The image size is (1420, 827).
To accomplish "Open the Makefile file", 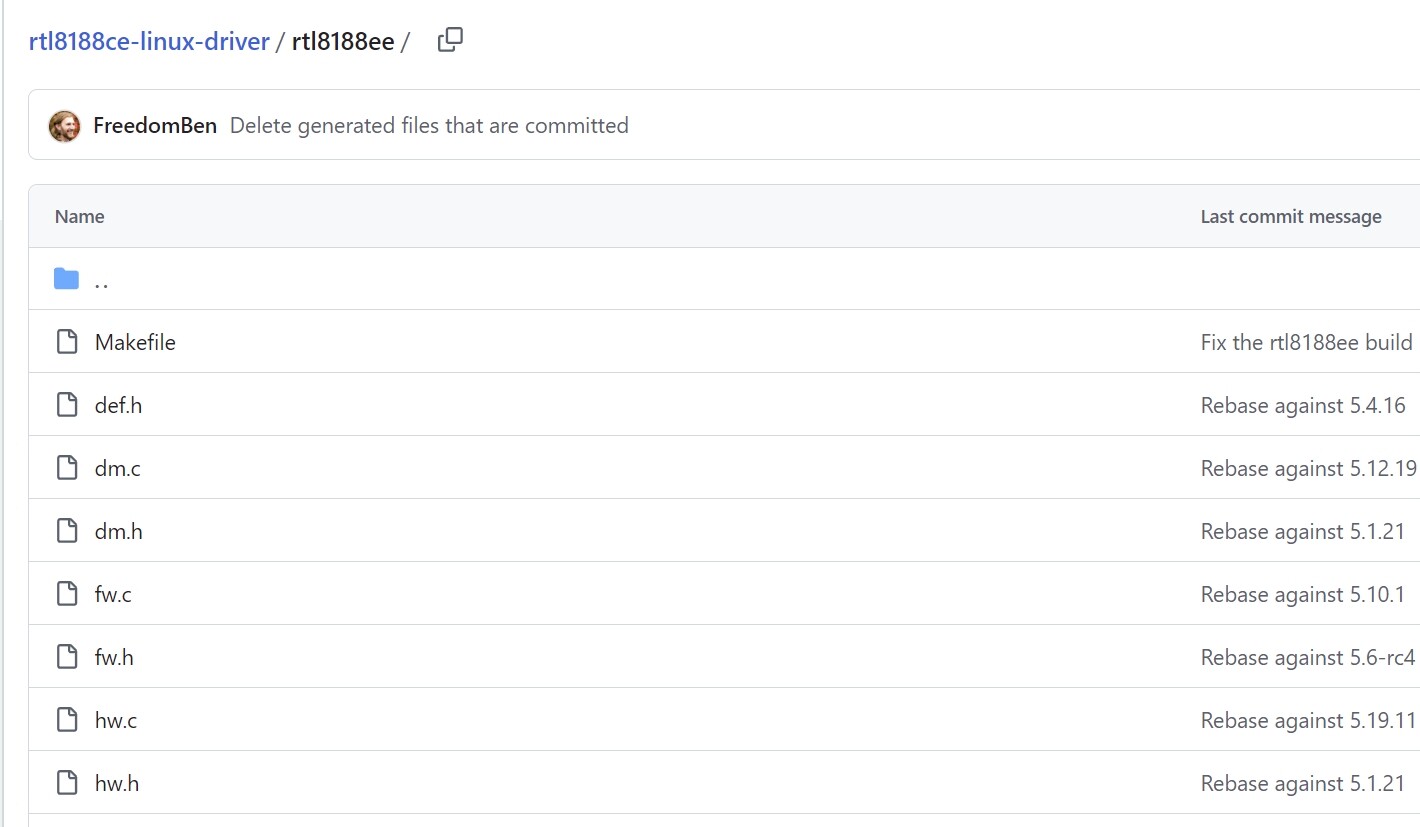I will click(x=135, y=342).
